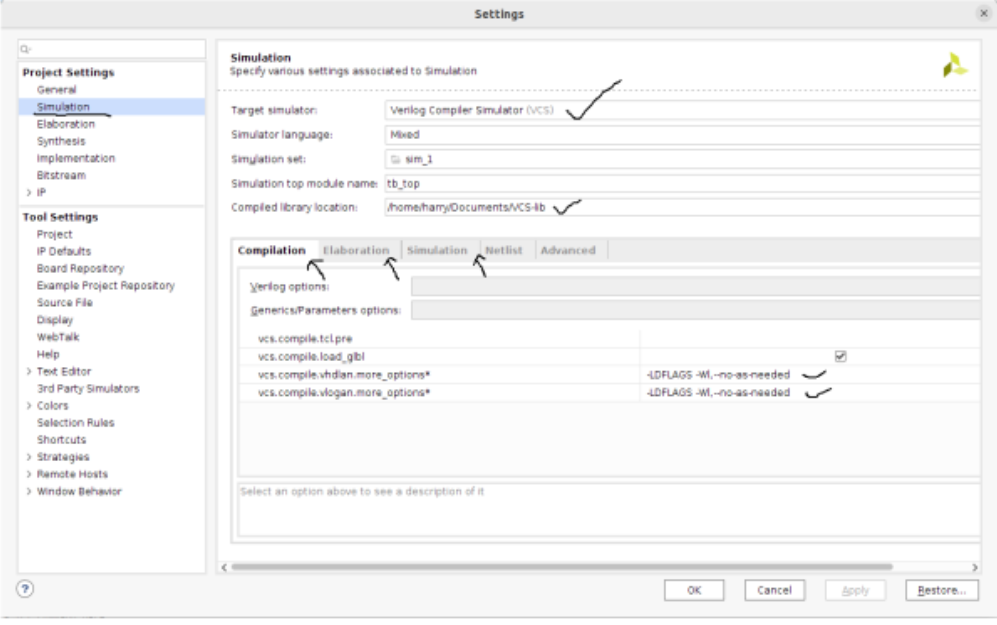Open the Advanced tab
The image size is (997, 625).
[x=568, y=250]
